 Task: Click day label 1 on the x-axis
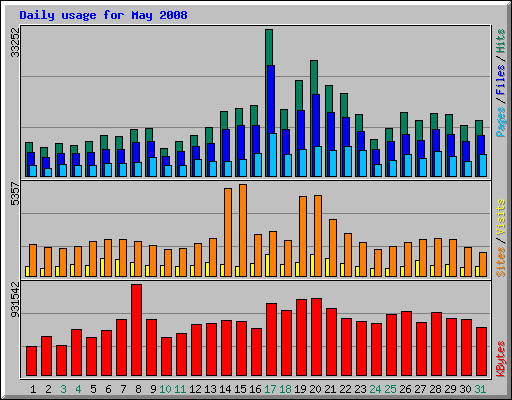coord(33,389)
